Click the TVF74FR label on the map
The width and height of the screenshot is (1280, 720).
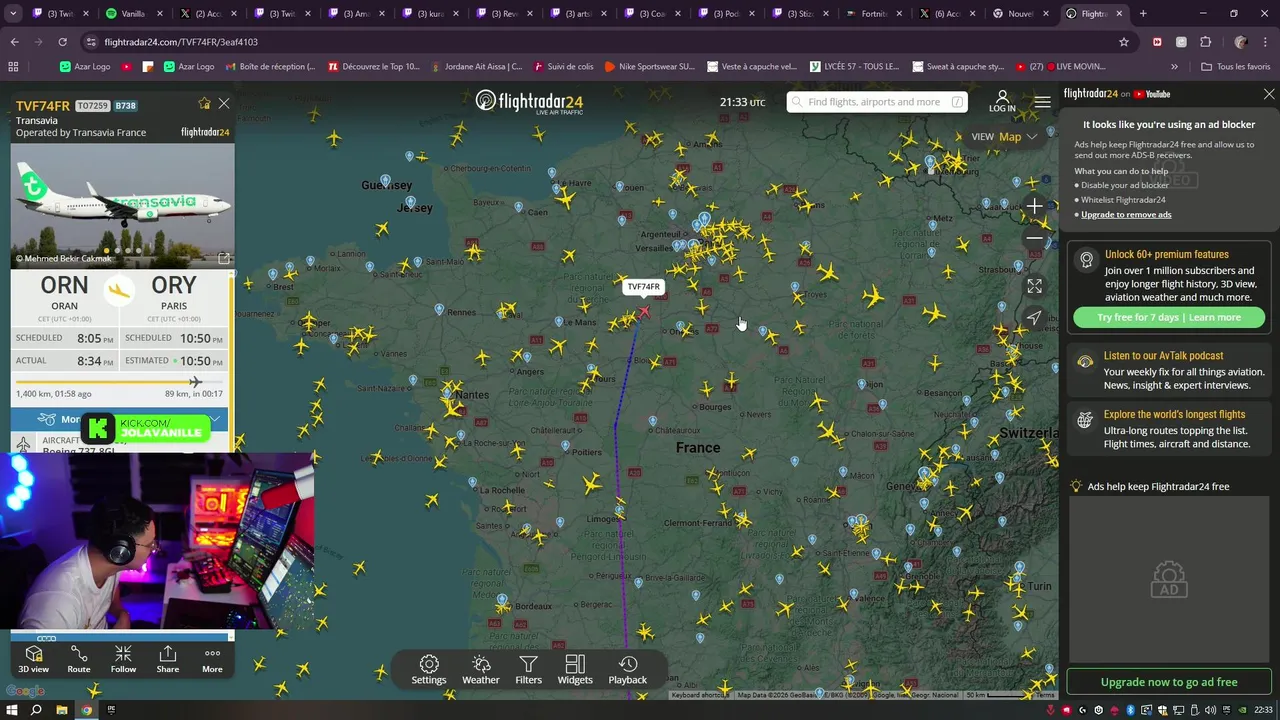644,287
